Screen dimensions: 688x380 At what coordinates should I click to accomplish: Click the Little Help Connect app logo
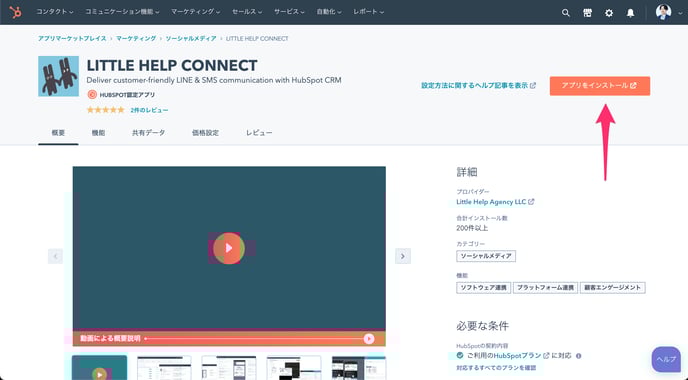coord(58,76)
